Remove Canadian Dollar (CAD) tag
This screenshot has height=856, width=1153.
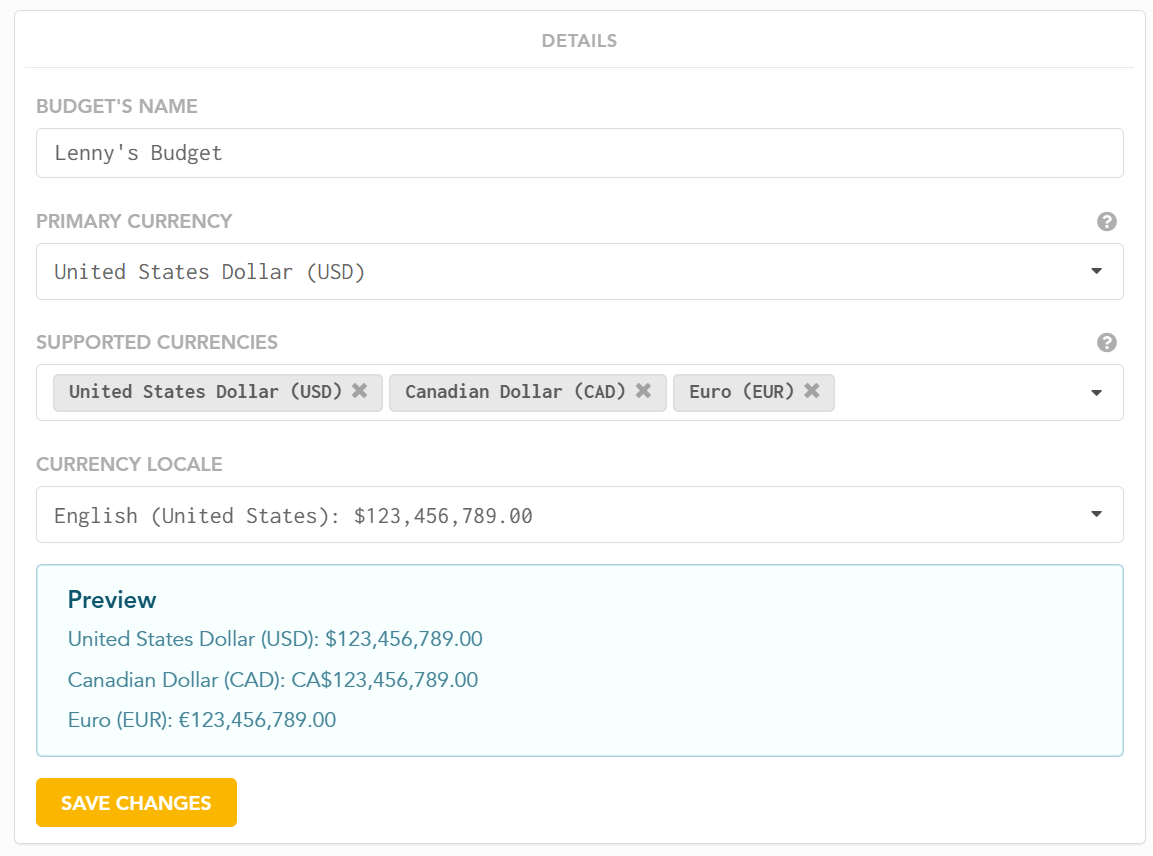pos(643,390)
